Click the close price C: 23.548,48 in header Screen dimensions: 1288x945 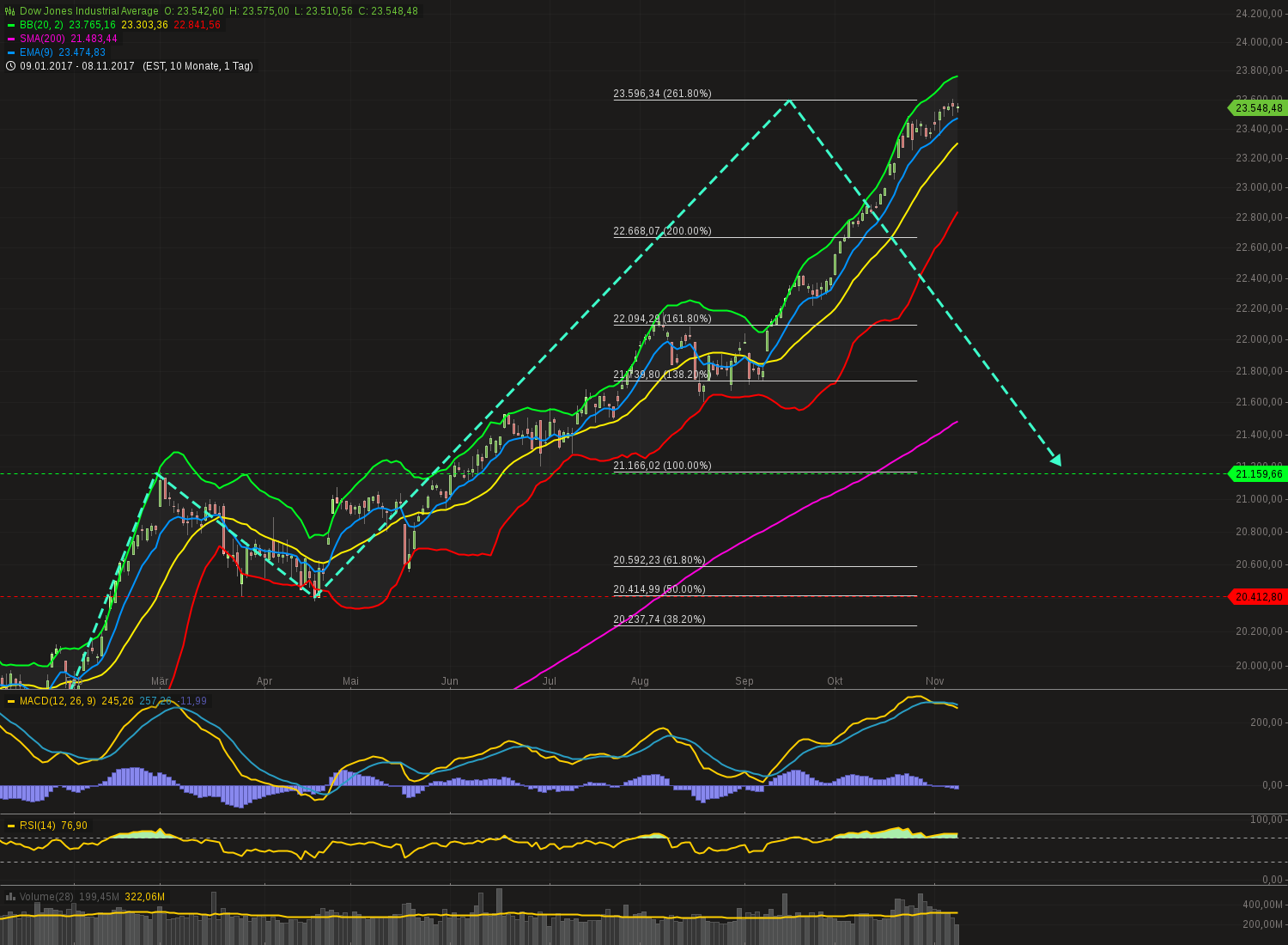click(x=388, y=11)
